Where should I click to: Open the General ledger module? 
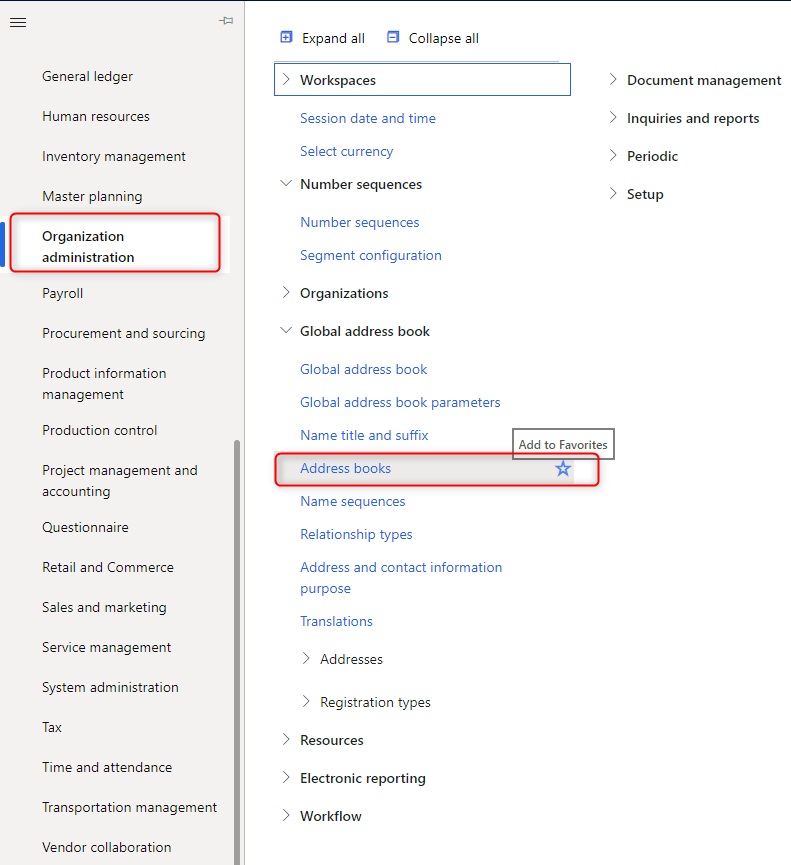[87, 76]
